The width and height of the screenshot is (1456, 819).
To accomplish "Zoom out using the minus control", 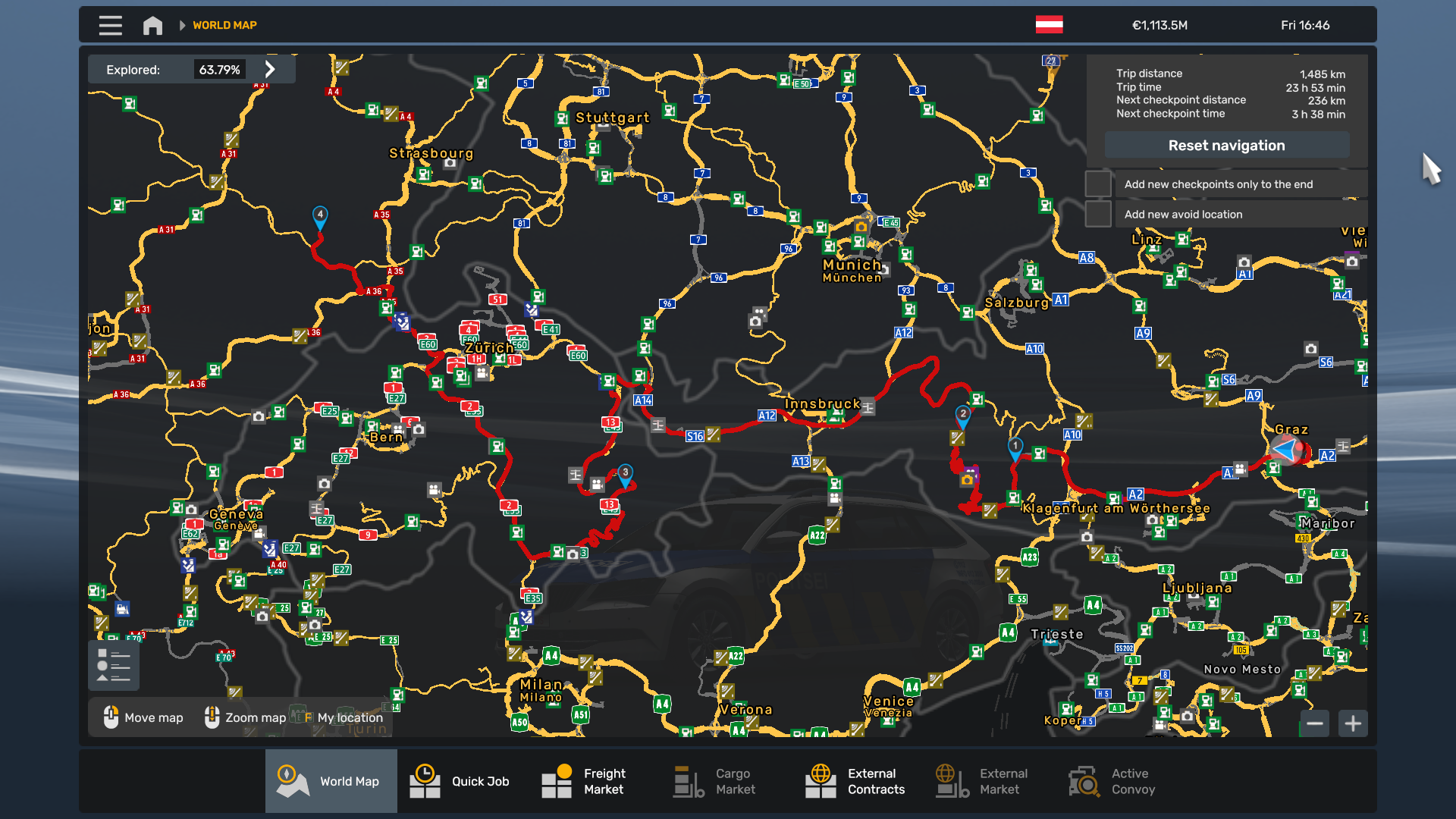I will pos(1316,723).
